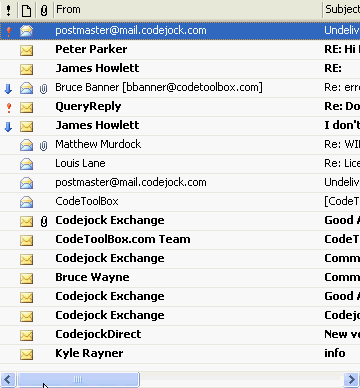Click the "RE: Hi" subject of Peter Parker
Viewport: 360px width, 388px height.
(x=342, y=49)
